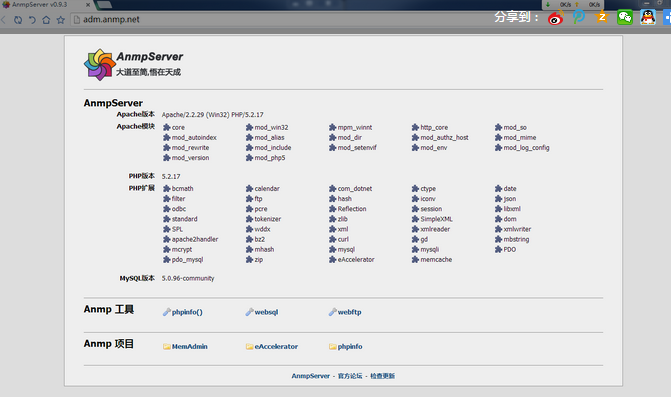Click the undo arrow icon in toolbar

tap(32, 20)
